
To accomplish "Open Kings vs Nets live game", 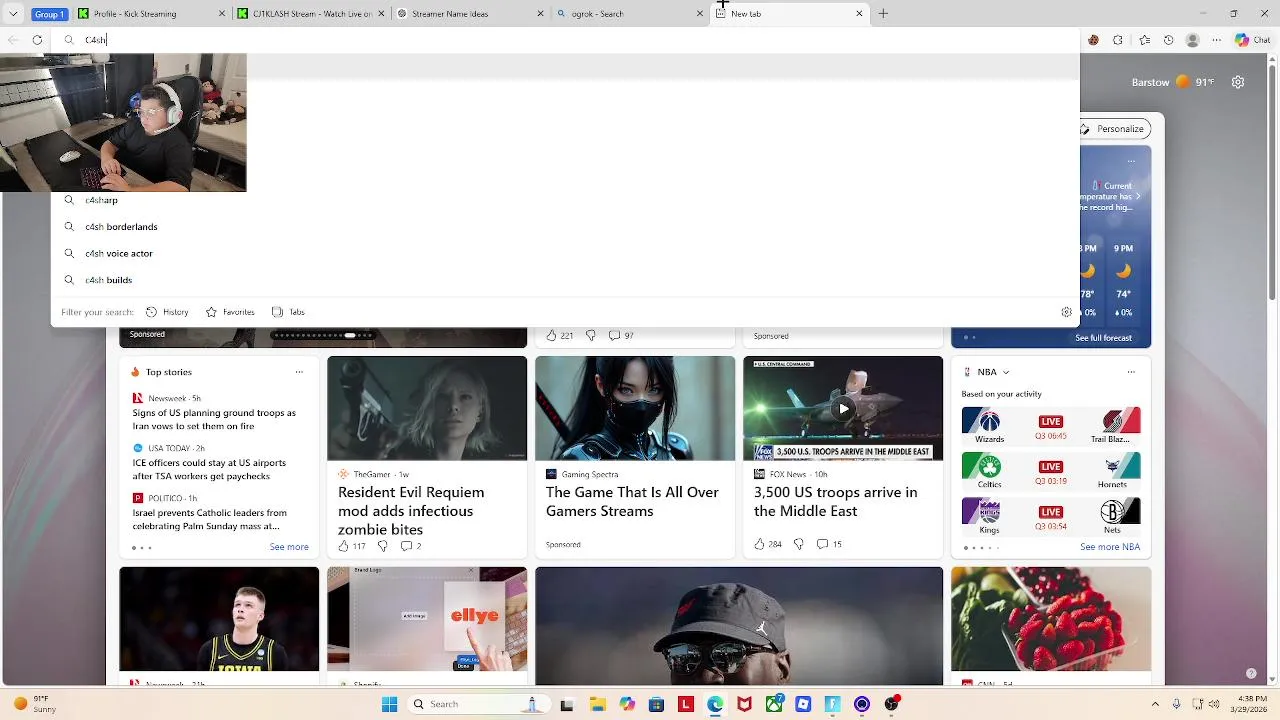I will (x=1050, y=516).
